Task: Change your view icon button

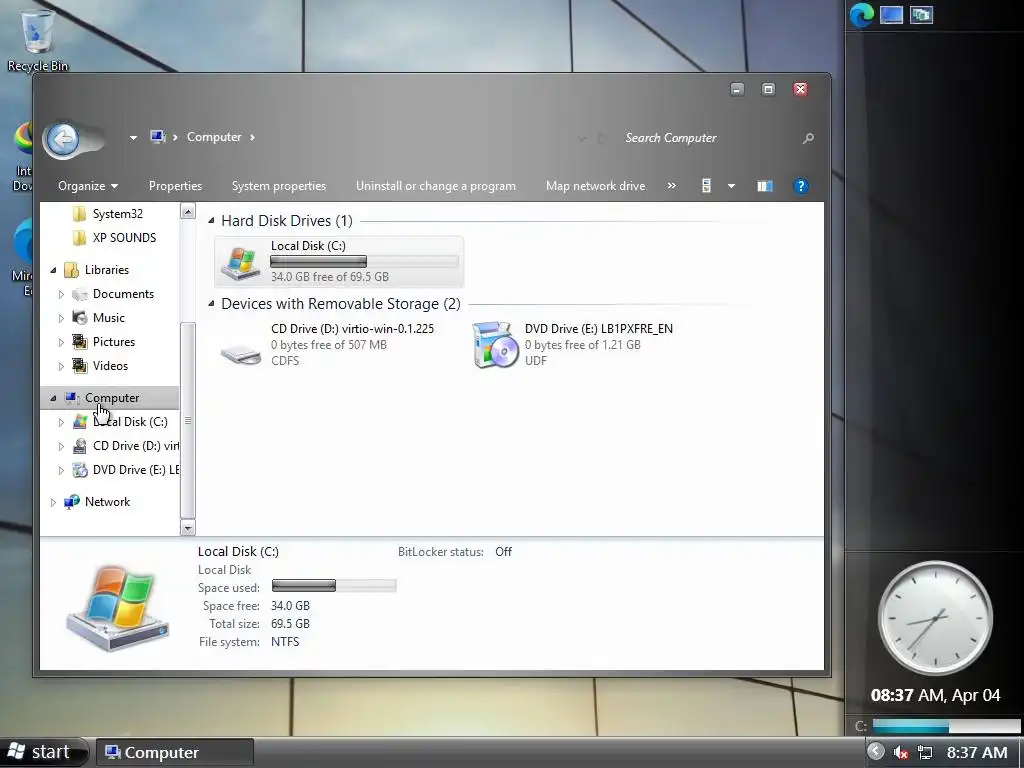Action: pyautogui.click(x=706, y=186)
